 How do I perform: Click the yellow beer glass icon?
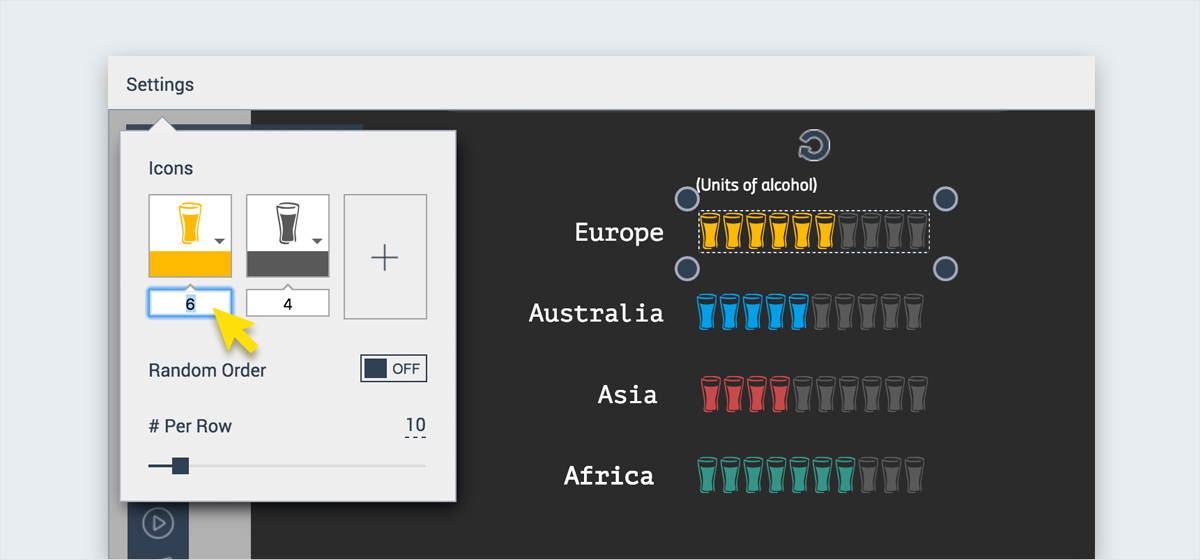pyautogui.click(x=187, y=222)
